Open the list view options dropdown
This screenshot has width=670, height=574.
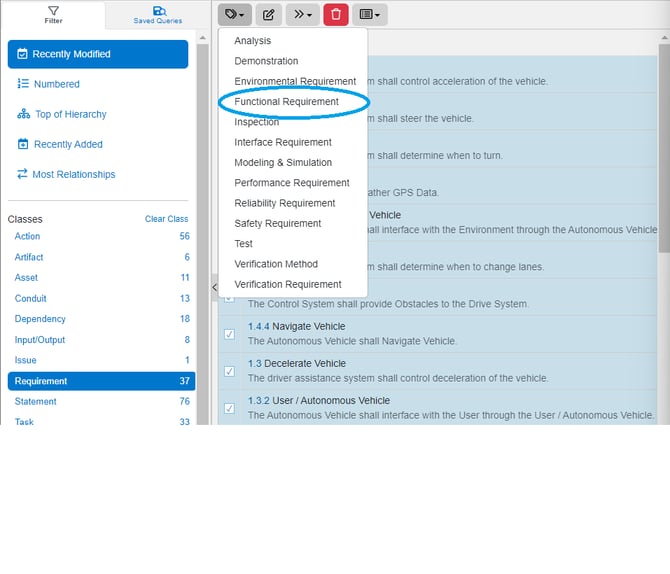[x=370, y=15]
